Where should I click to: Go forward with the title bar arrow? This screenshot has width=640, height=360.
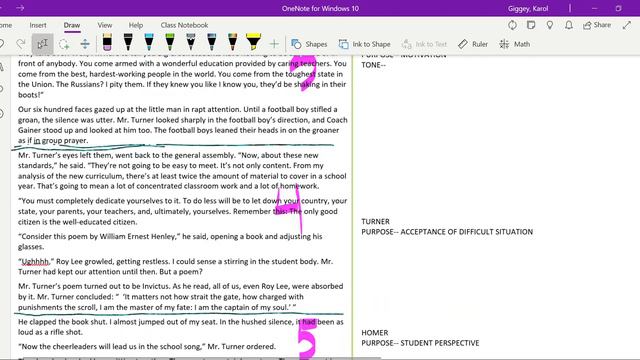point(20,8)
